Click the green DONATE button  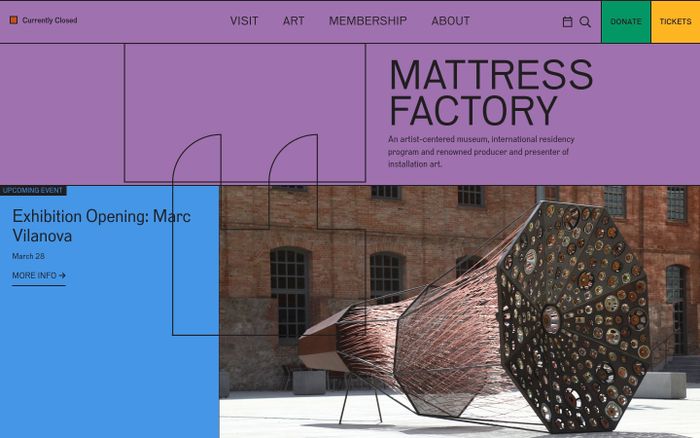pos(626,21)
